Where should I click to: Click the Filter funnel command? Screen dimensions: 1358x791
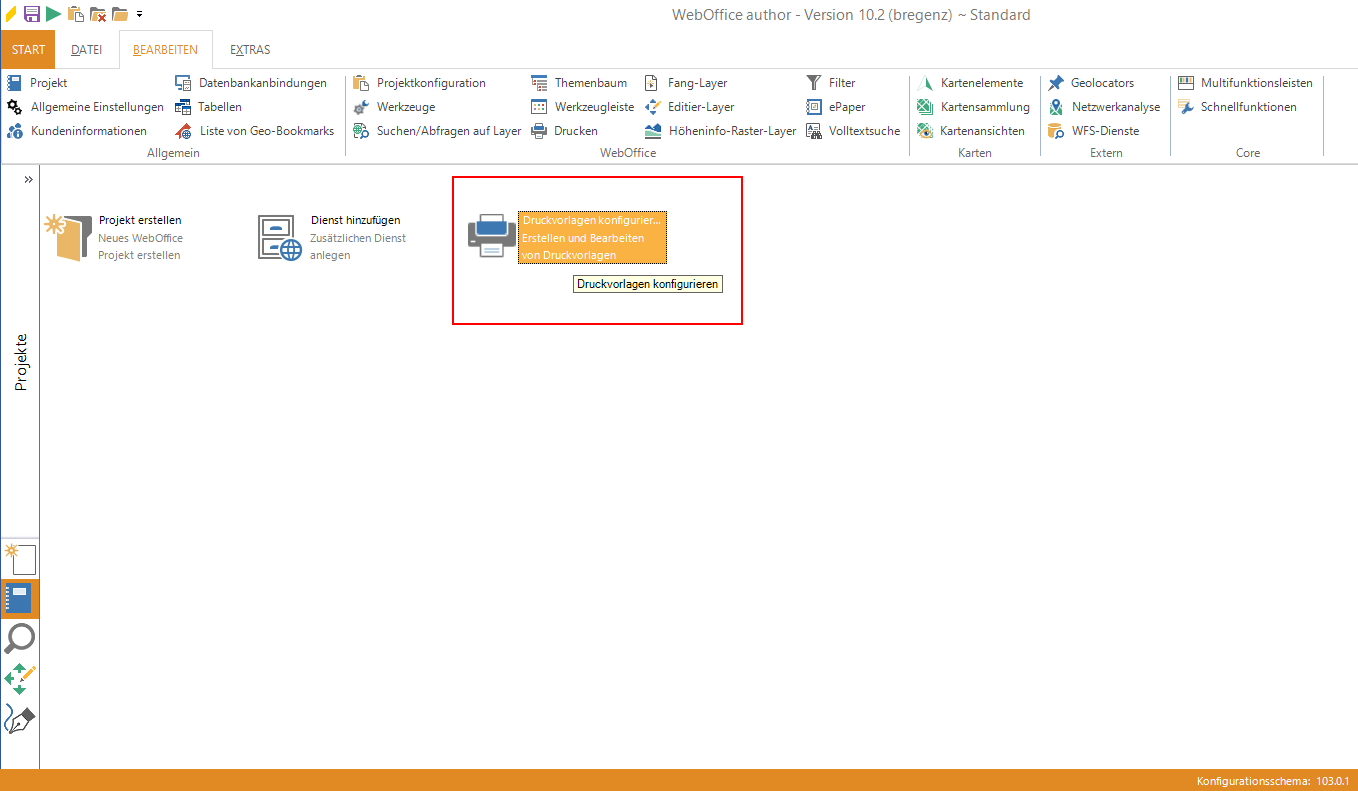click(831, 83)
